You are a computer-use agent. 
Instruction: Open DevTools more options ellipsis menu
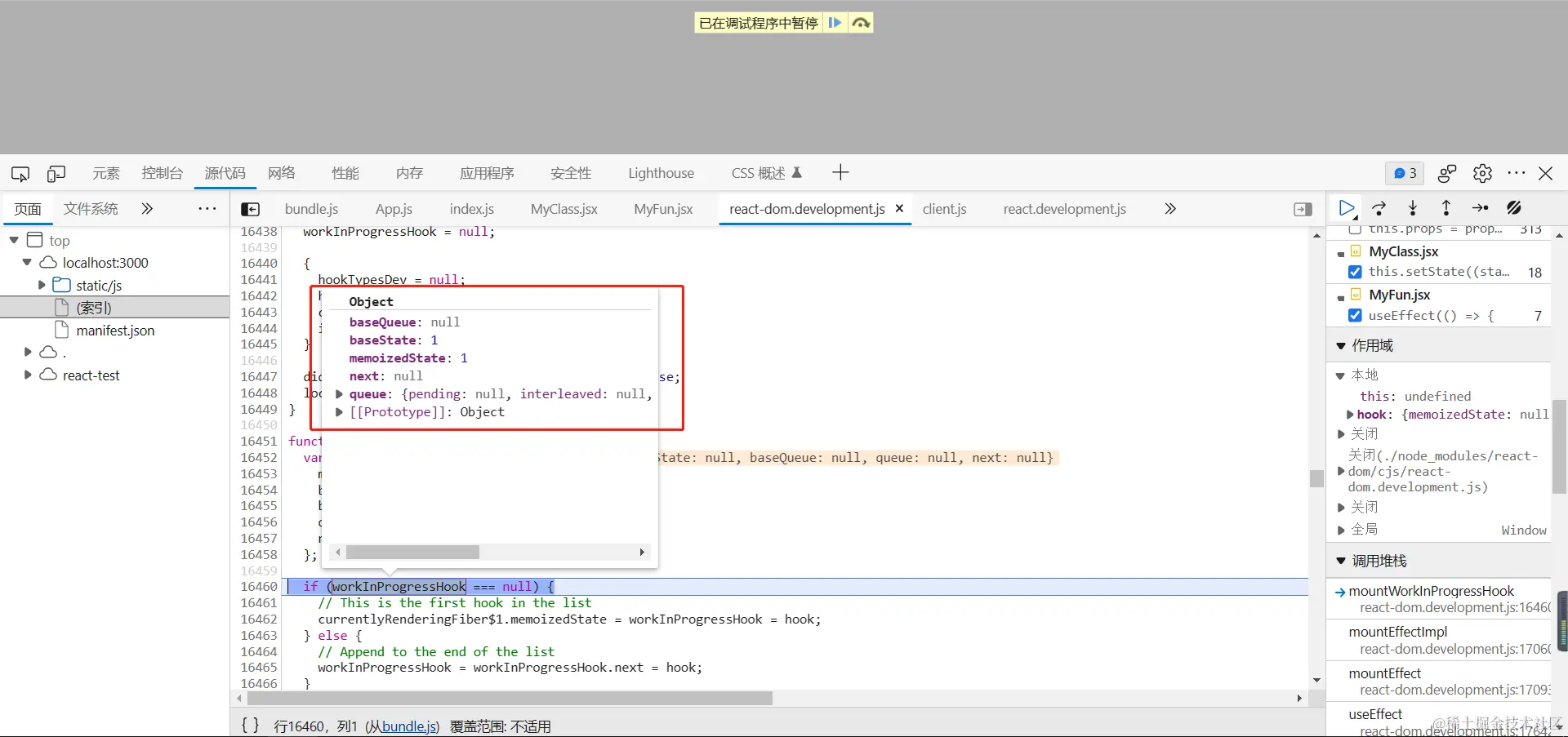pyautogui.click(x=1517, y=173)
